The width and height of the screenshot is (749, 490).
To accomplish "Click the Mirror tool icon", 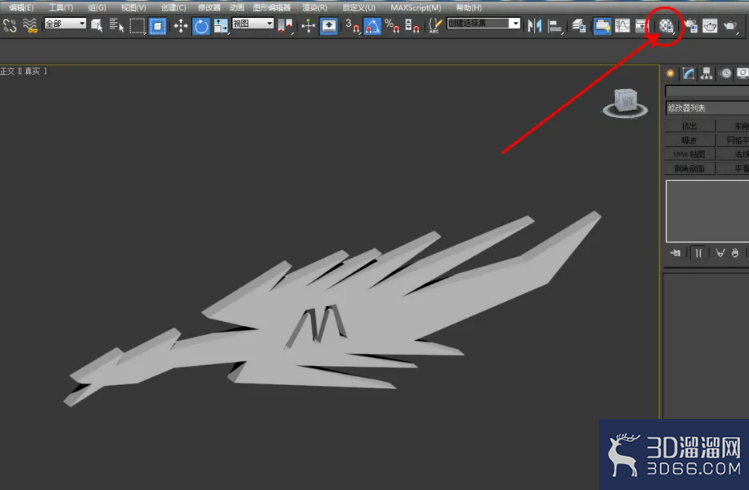I will tap(535, 26).
